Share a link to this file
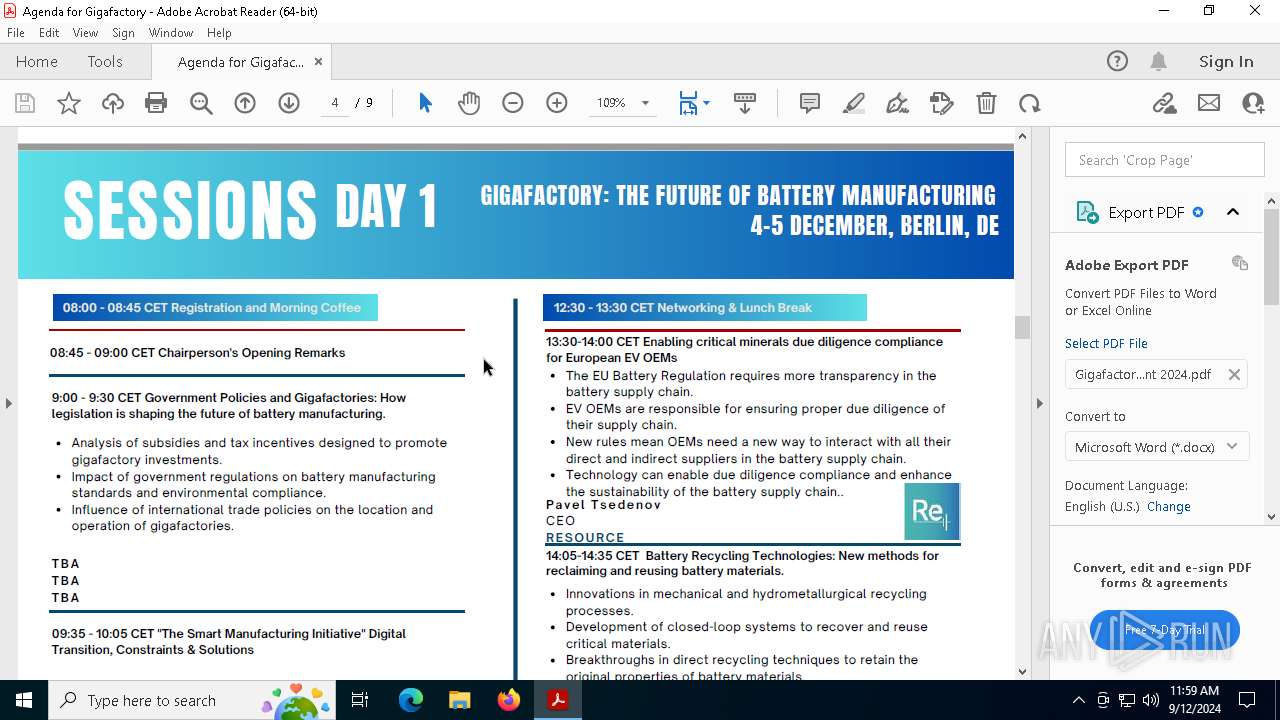Viewport: 1280px width, 720px height. pos(1165,103)
